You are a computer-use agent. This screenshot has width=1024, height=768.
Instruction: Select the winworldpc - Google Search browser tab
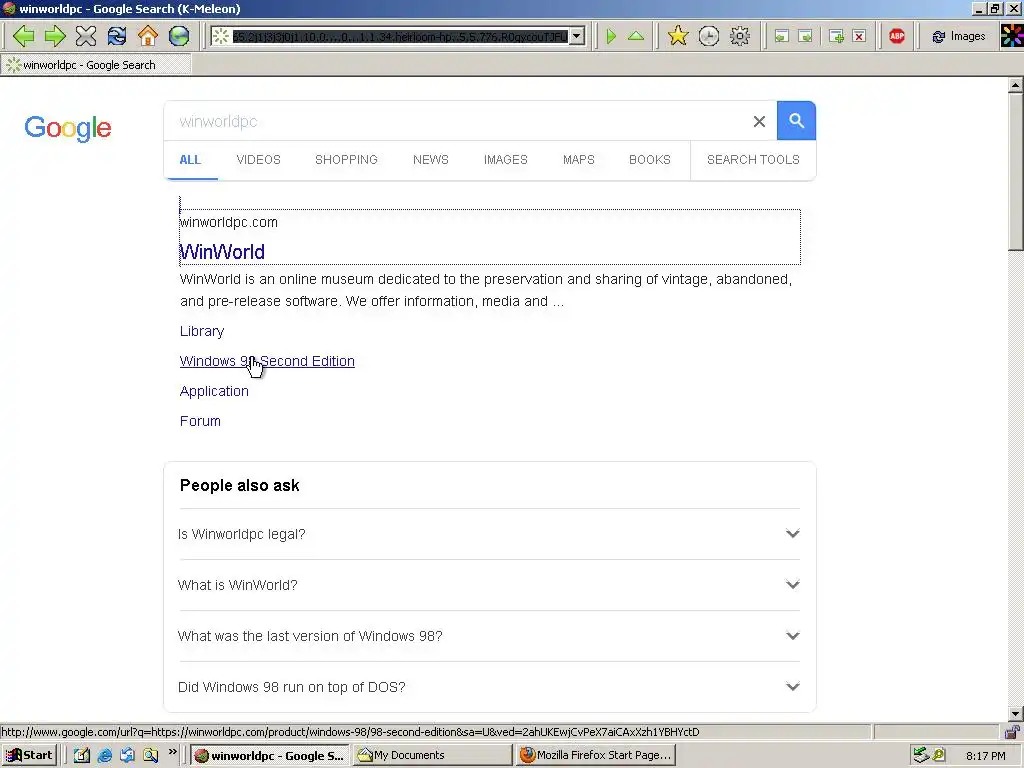[x=96, y=65]
